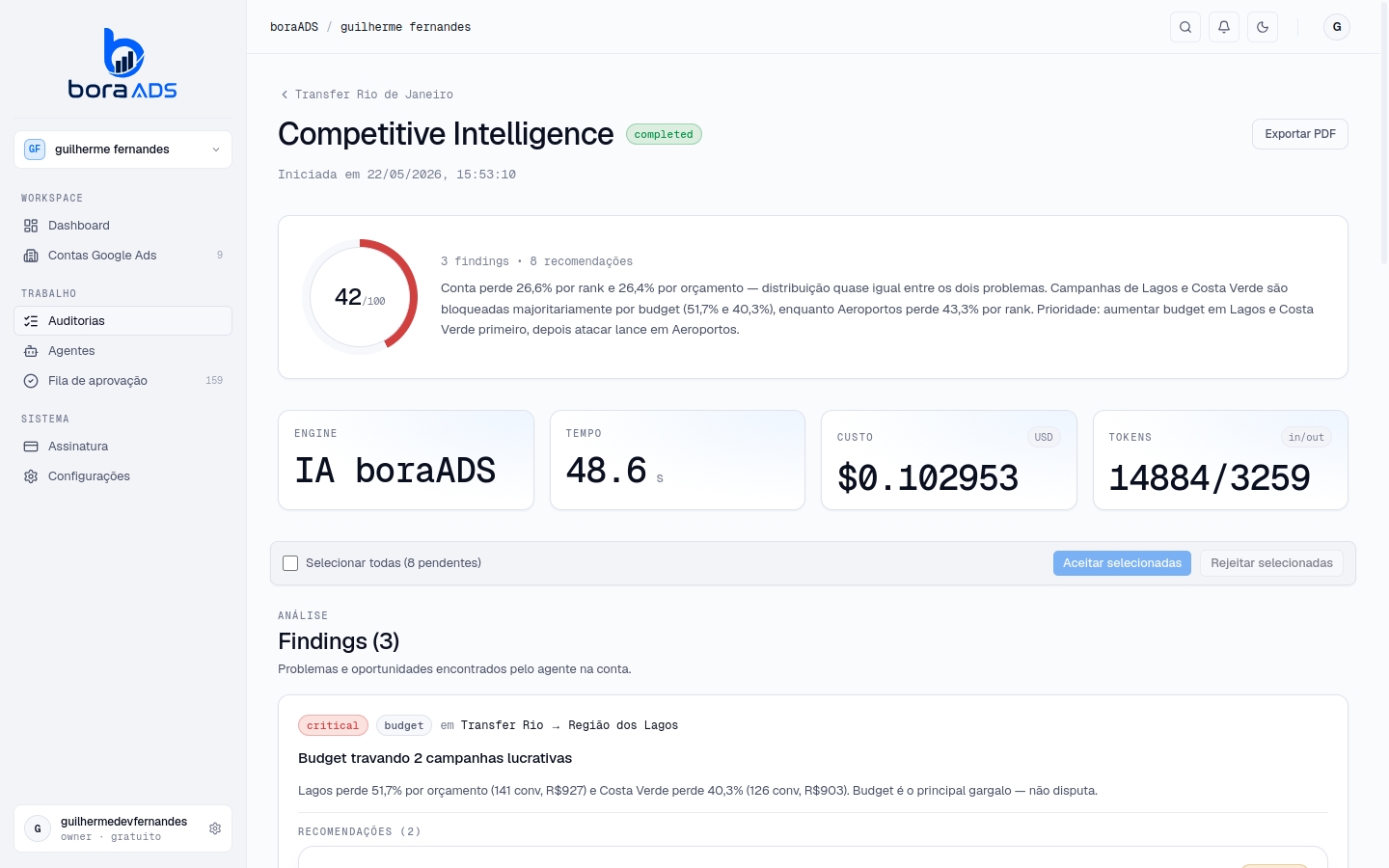
Task: Click the 159 count on Fila de aprovação
Action: [x=214, y=381]
